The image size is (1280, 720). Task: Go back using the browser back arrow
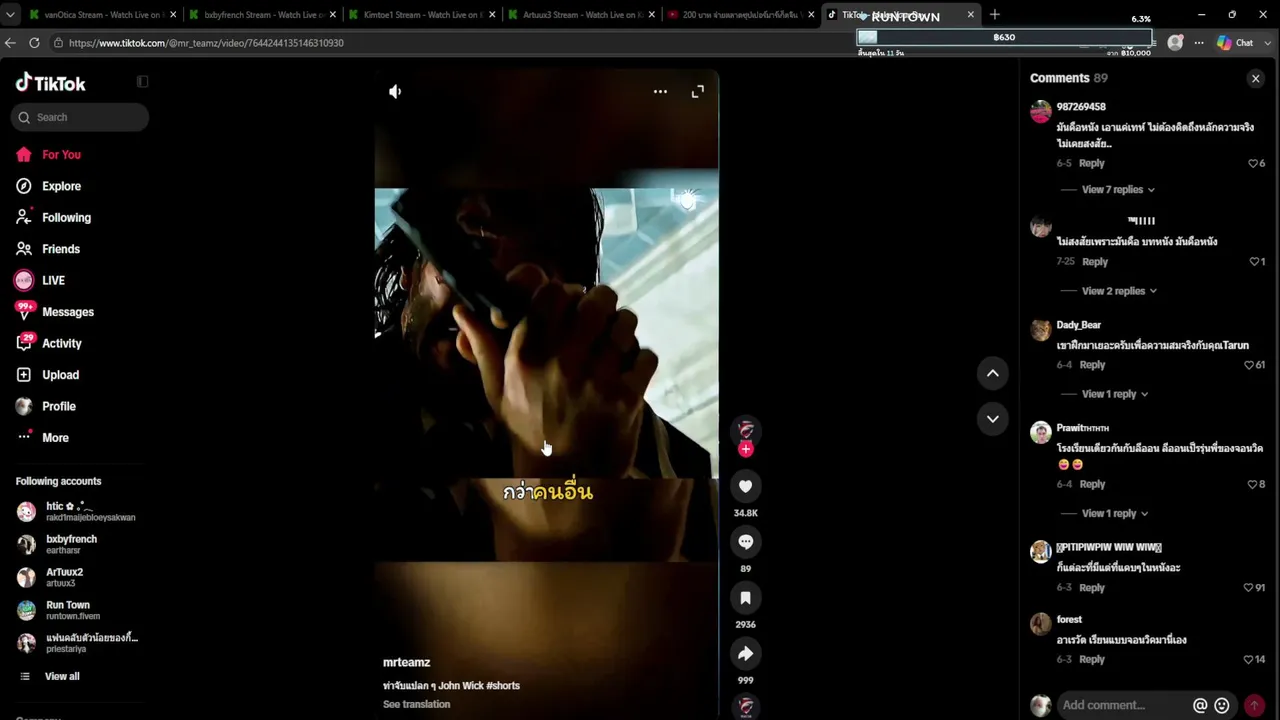pyautogui.click(x=10, y=43)
